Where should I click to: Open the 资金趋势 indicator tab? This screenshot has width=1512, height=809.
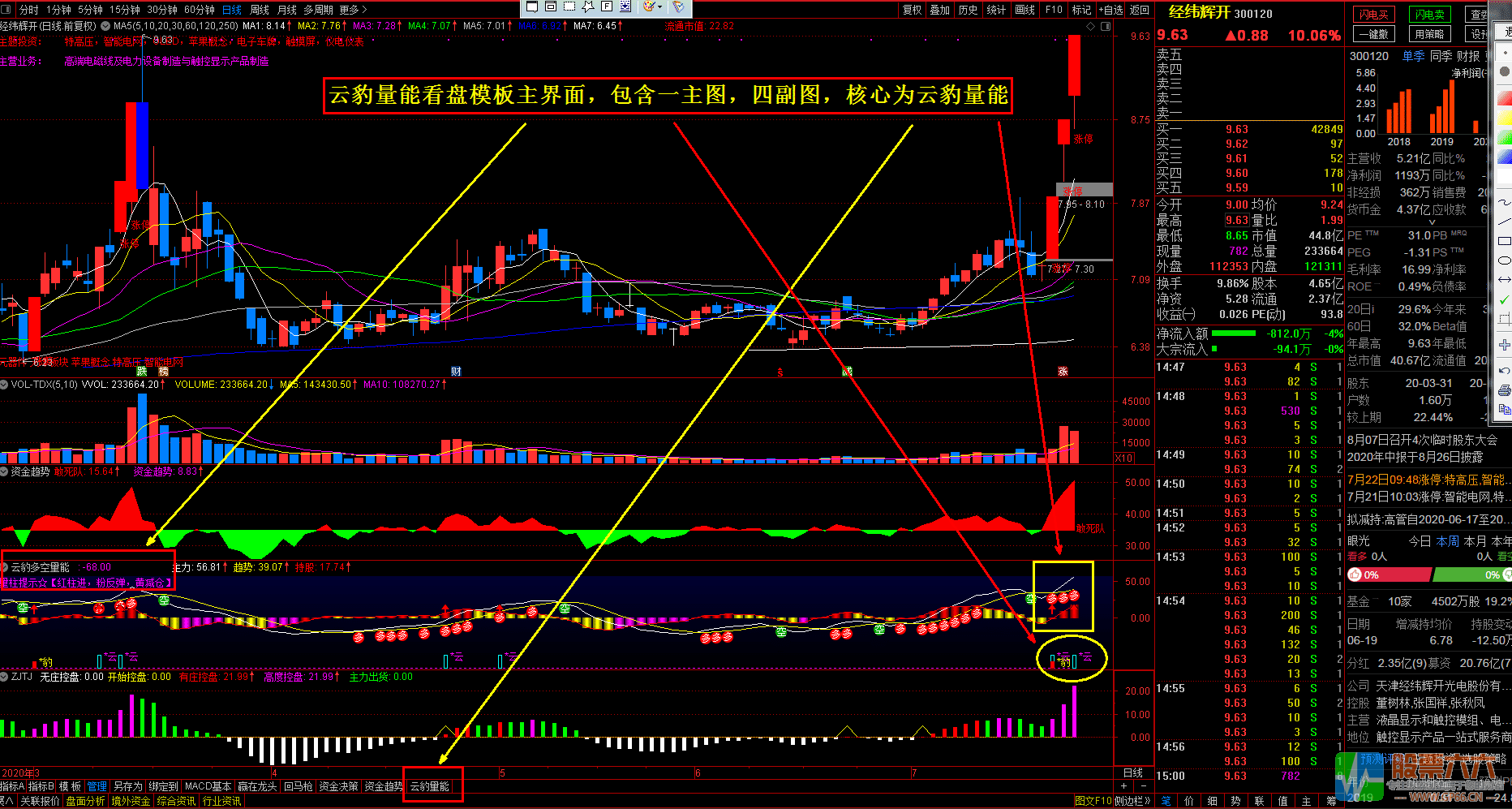pyautogui.click(x=383, y=786)
